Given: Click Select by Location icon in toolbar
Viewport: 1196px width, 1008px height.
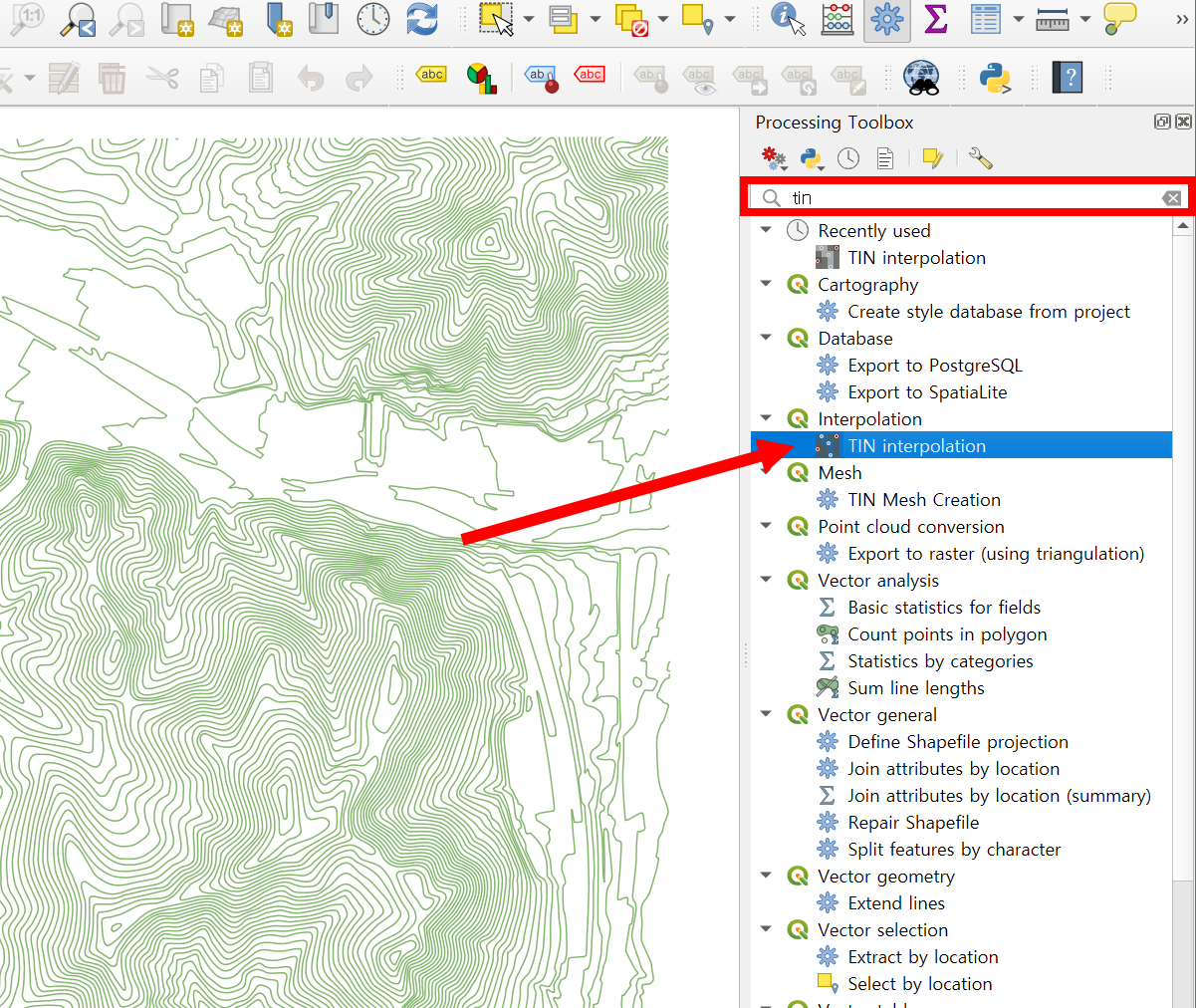Looking at the screenshot, I should point(697,19).
